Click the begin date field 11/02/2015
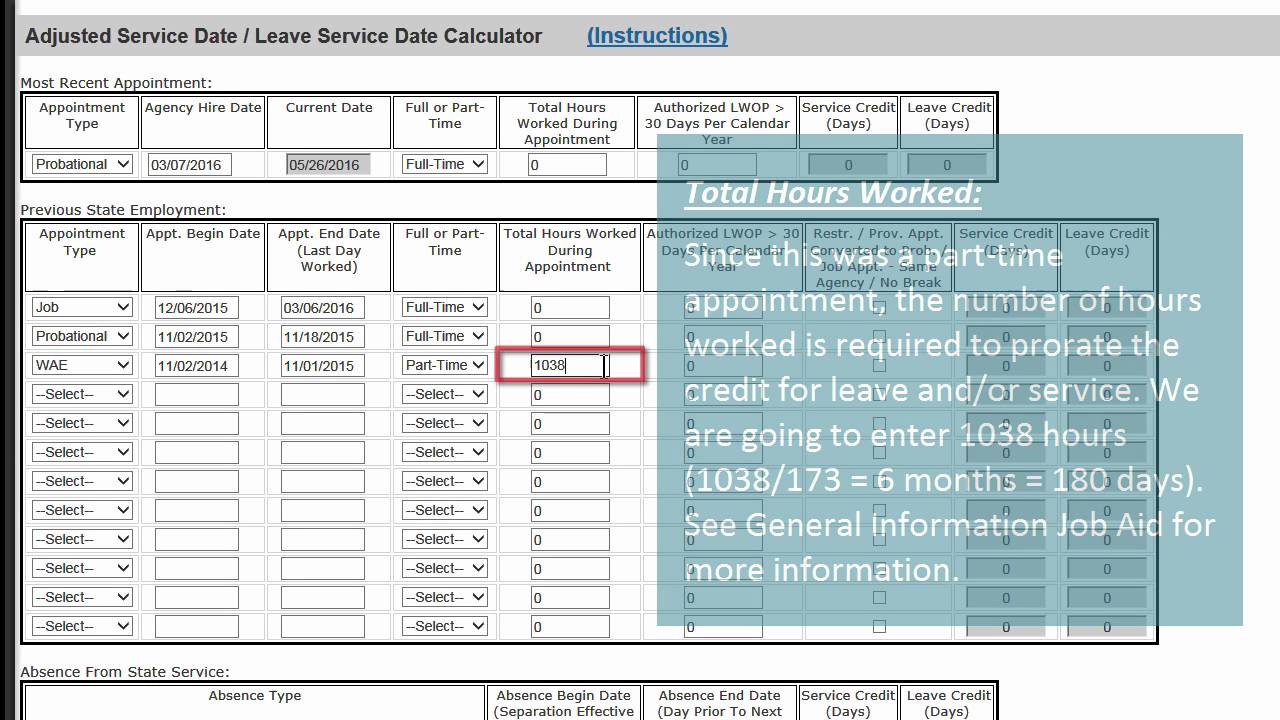The height and width of the screenshot is (720, 1280). point(197,337)
